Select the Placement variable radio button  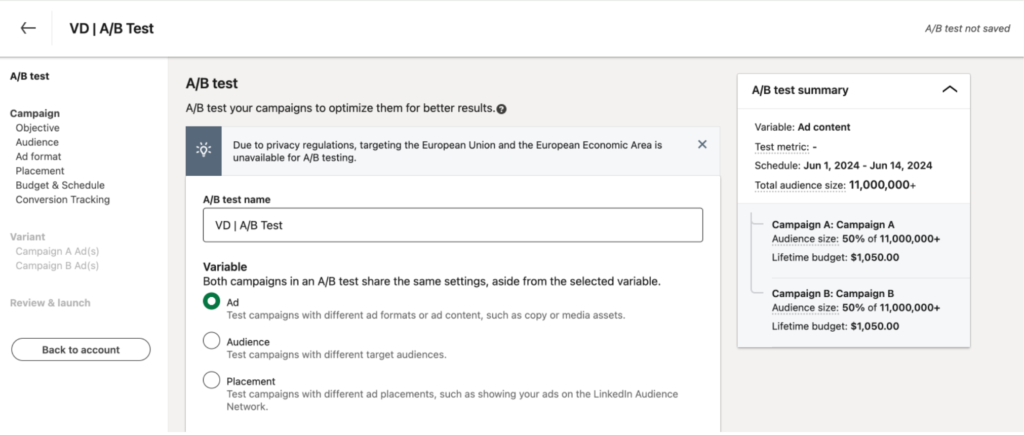pos(211,380)
